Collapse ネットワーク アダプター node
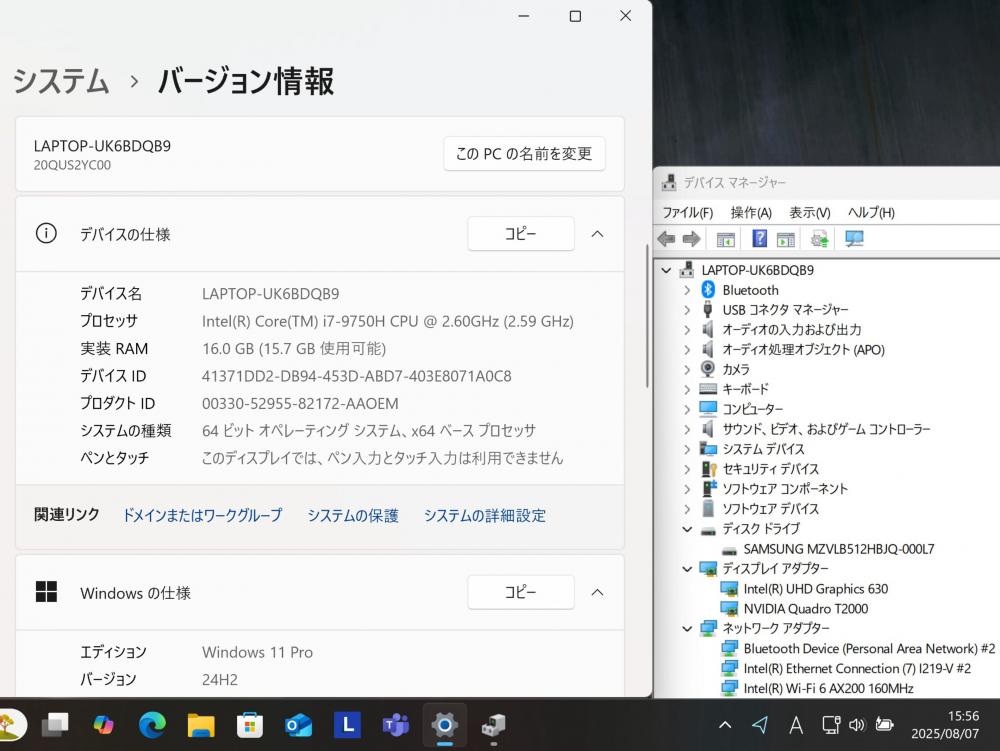1000x751 pixels. click(687, 629)
